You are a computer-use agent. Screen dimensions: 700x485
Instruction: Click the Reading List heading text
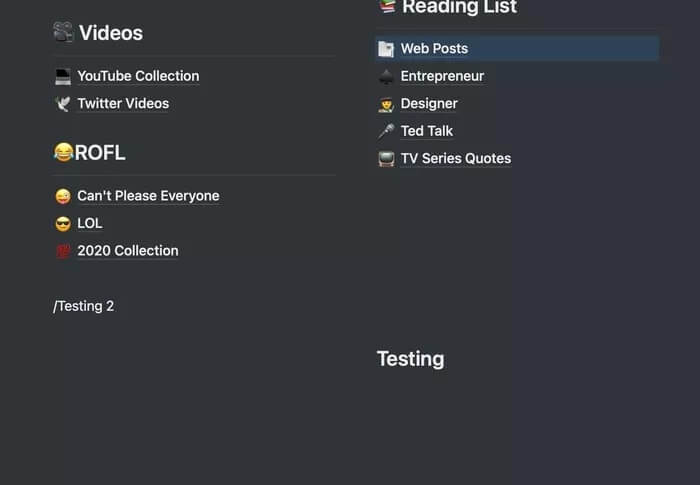459,7
